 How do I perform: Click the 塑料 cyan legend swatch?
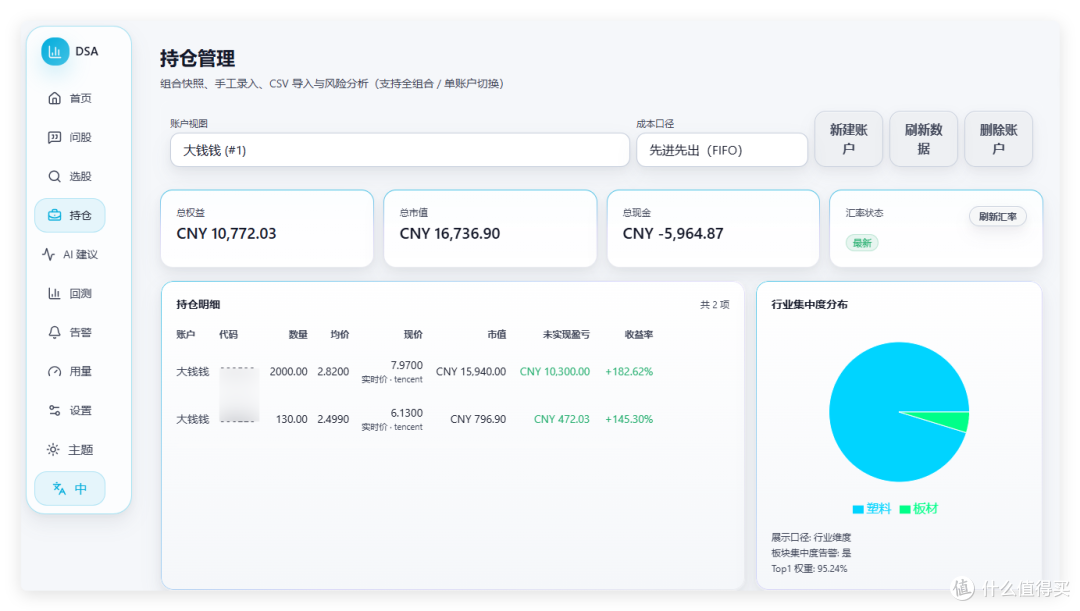tap(858, 509)
